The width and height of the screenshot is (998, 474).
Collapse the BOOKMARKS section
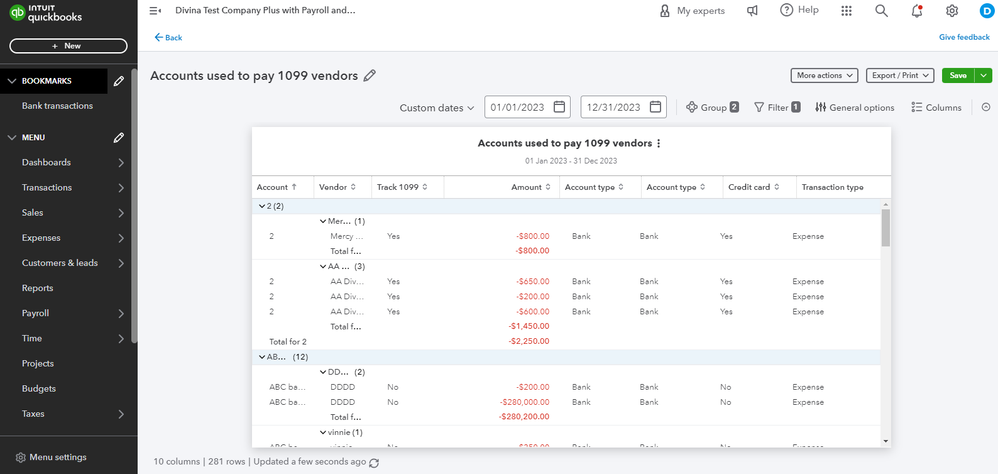[11, 81]
